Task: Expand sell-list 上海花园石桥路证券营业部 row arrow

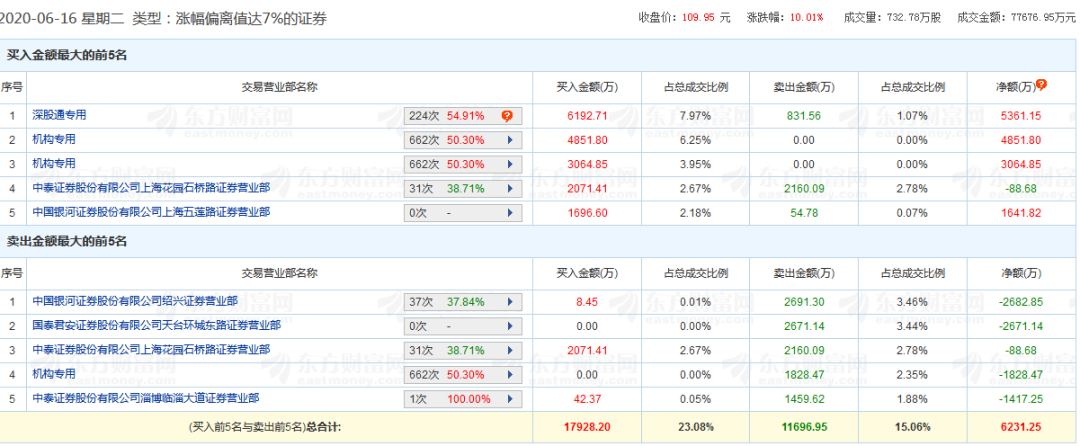Action: click(x=510, y=350)
